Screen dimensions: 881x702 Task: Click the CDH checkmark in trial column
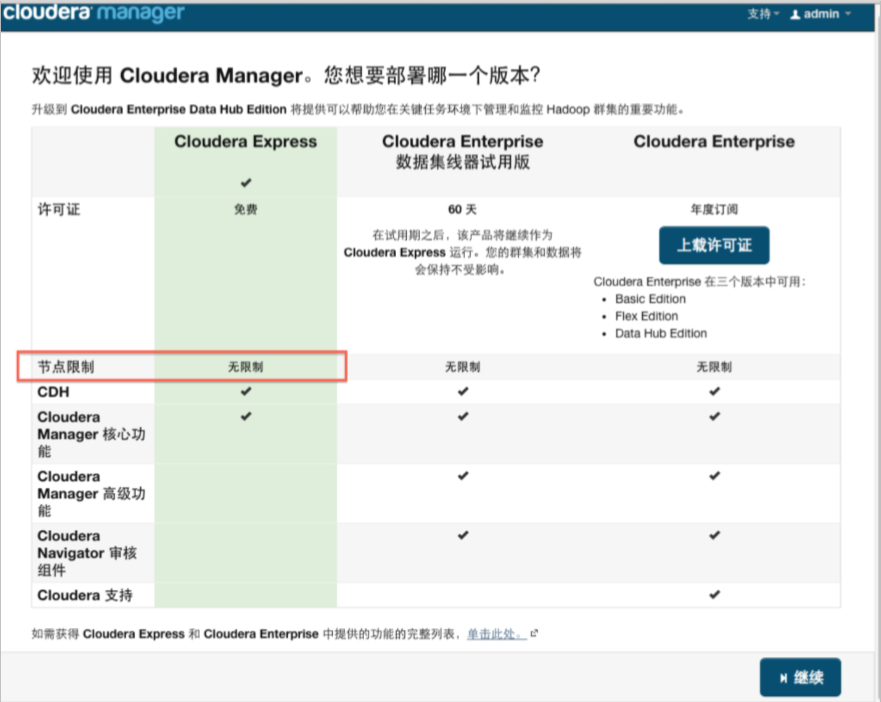(462, 391)
